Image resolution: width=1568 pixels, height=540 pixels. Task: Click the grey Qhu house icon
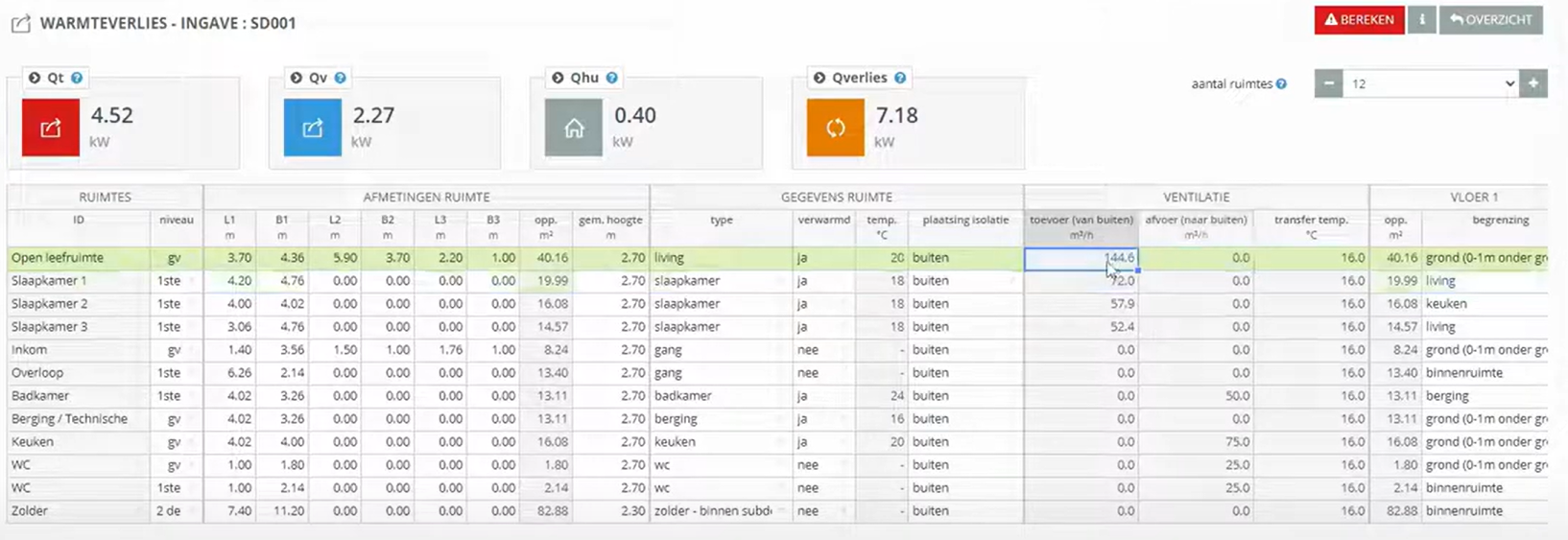[574, 127]
